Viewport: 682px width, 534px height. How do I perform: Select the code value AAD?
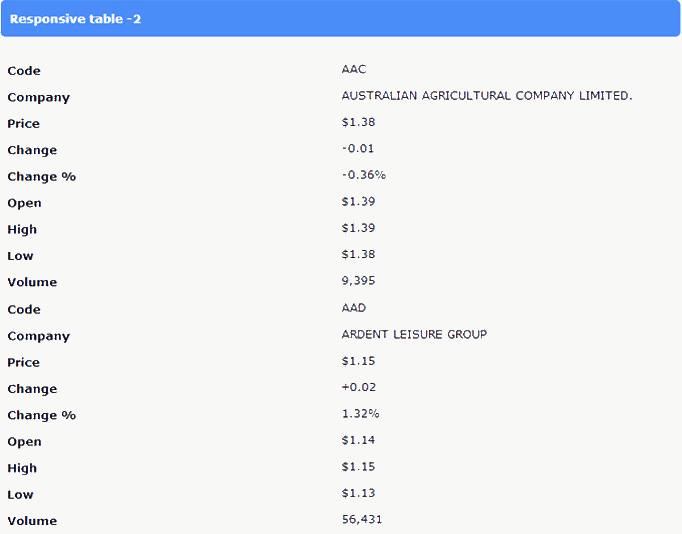pyautogui.click(x=354, y=308)
